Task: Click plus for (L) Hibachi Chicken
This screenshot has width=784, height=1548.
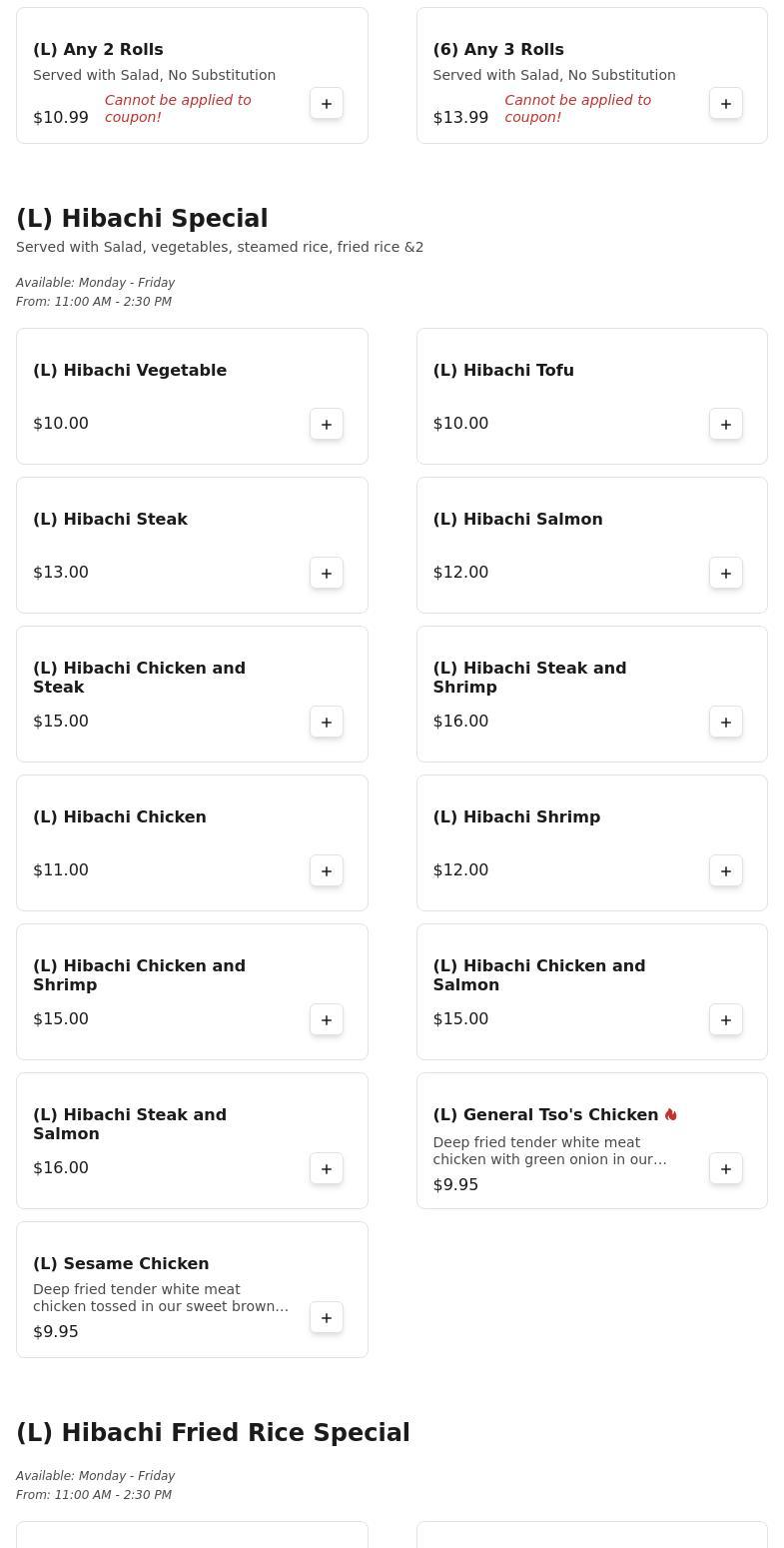Action: [x=327, y=871]
